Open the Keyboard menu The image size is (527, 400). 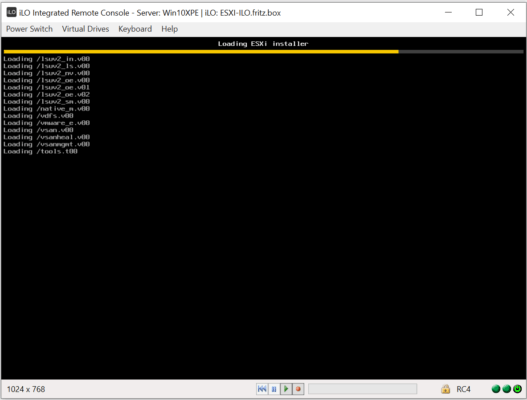tap(135, 29)
